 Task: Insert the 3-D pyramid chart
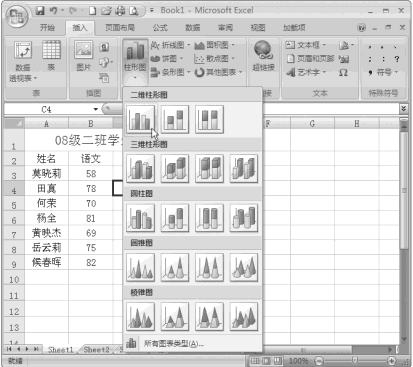[x=244, y=317]
